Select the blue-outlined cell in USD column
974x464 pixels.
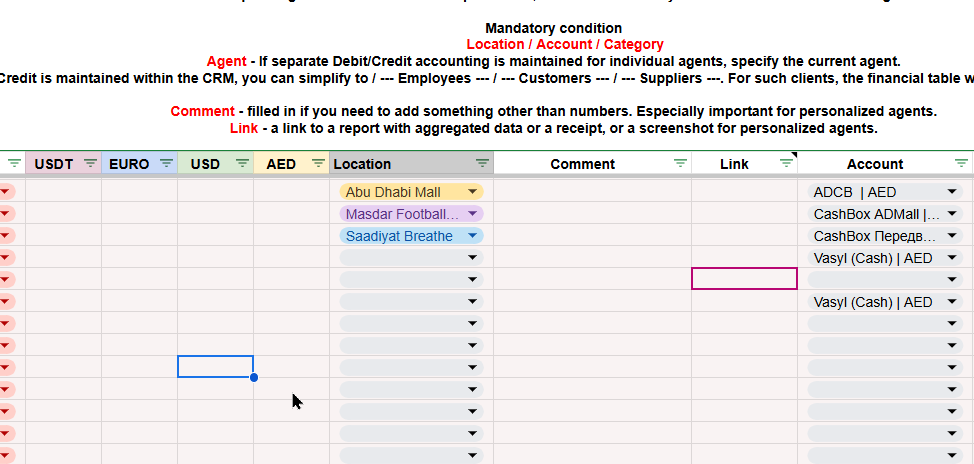coord(215,366)
